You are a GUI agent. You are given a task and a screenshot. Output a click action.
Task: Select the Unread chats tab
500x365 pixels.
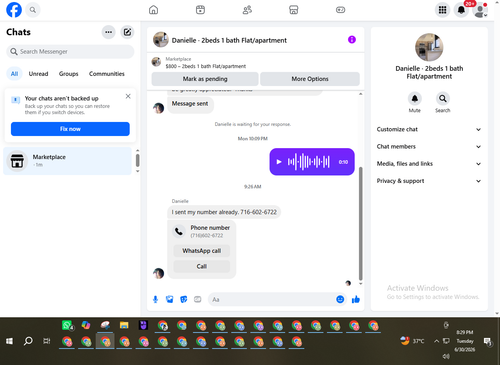pyautogui.click(x=38, y=74)
